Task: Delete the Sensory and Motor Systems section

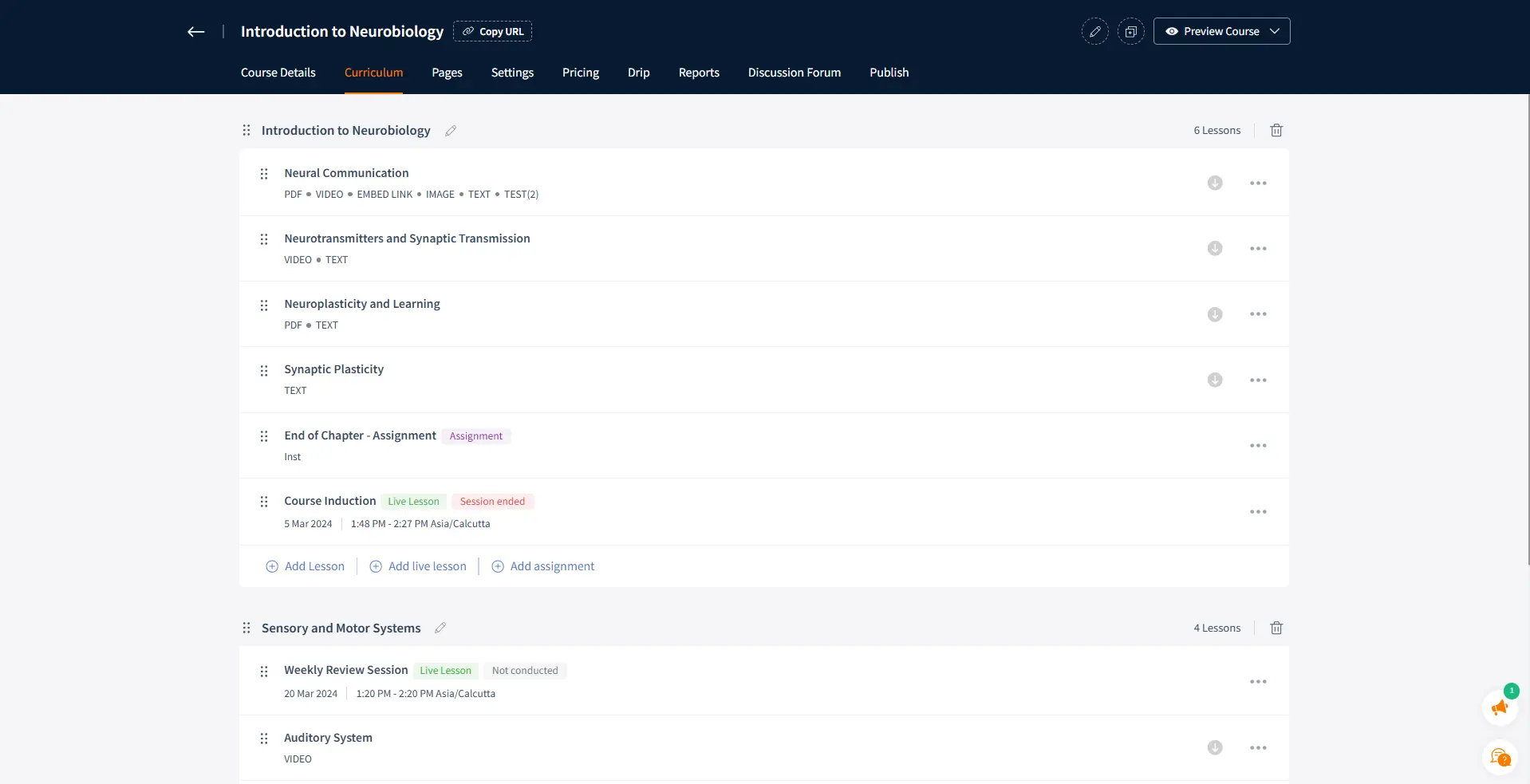Action: (x=1276, y=628)
